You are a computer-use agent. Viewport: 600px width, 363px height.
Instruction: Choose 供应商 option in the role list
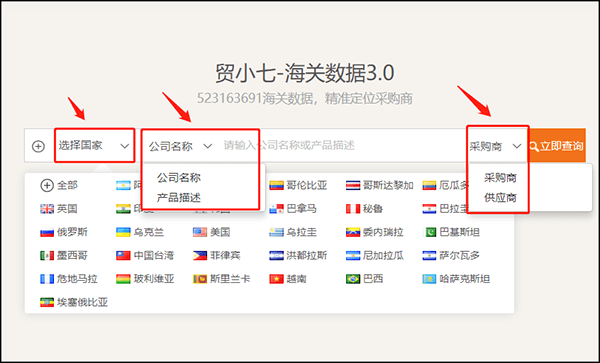pos(500,198)
